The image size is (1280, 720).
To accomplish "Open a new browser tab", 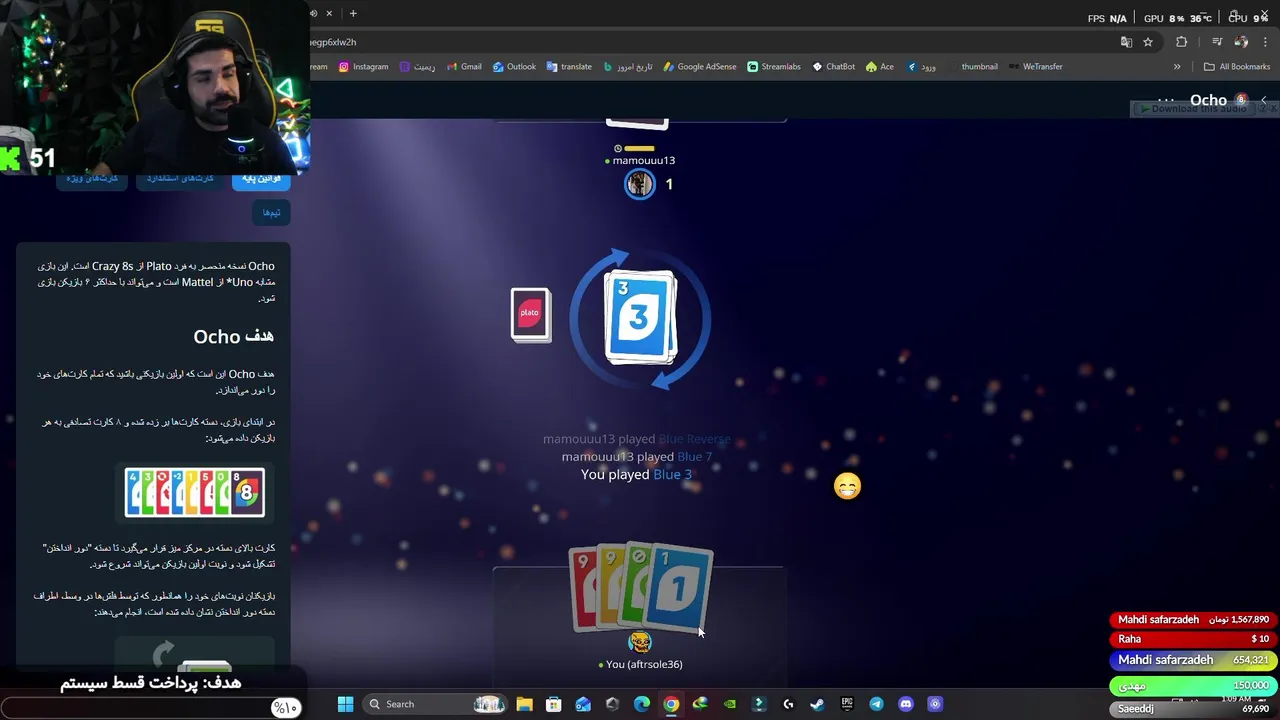I will click(x=353, y=13).
